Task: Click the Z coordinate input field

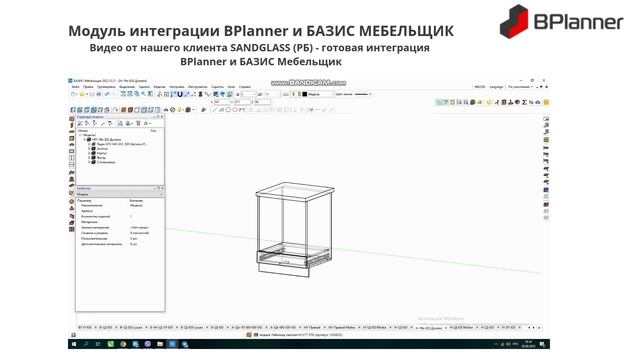Action: (x=262, y=102)
